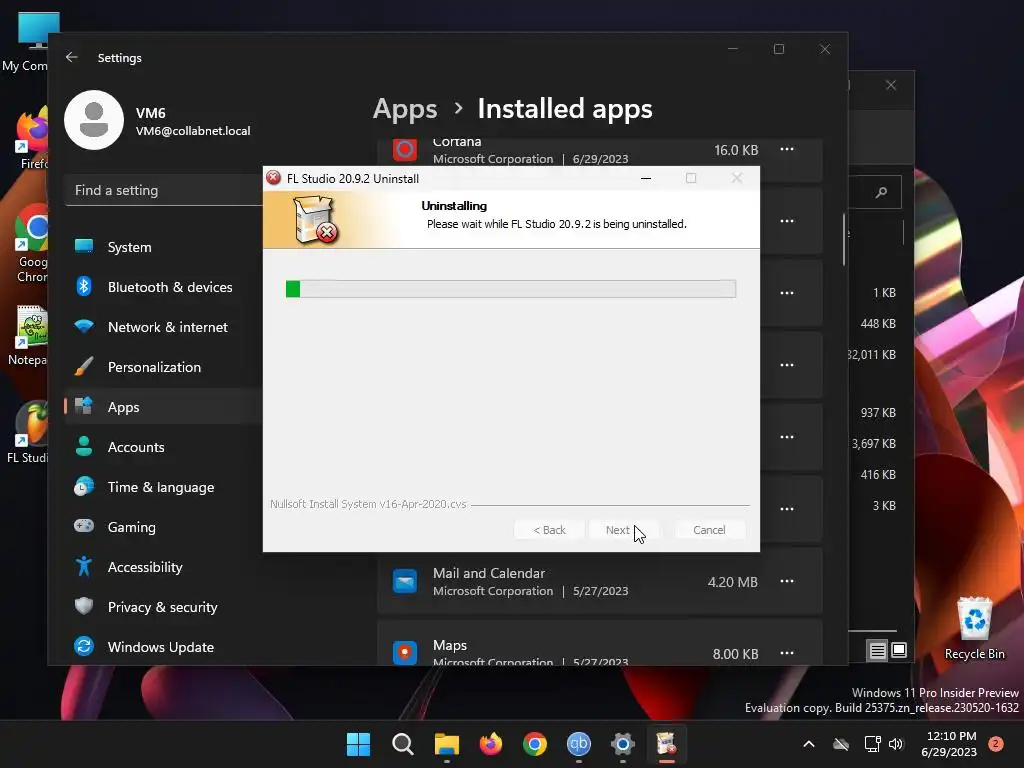1024x768 pixels.
Task: Click the Windows Update sync icon
Action: pos(84,646)
